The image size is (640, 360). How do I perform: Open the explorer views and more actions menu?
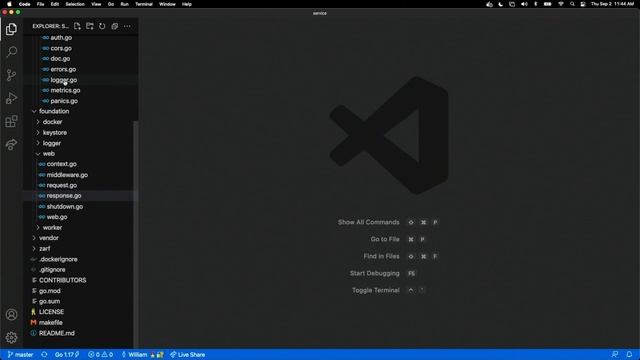point(127,26)
